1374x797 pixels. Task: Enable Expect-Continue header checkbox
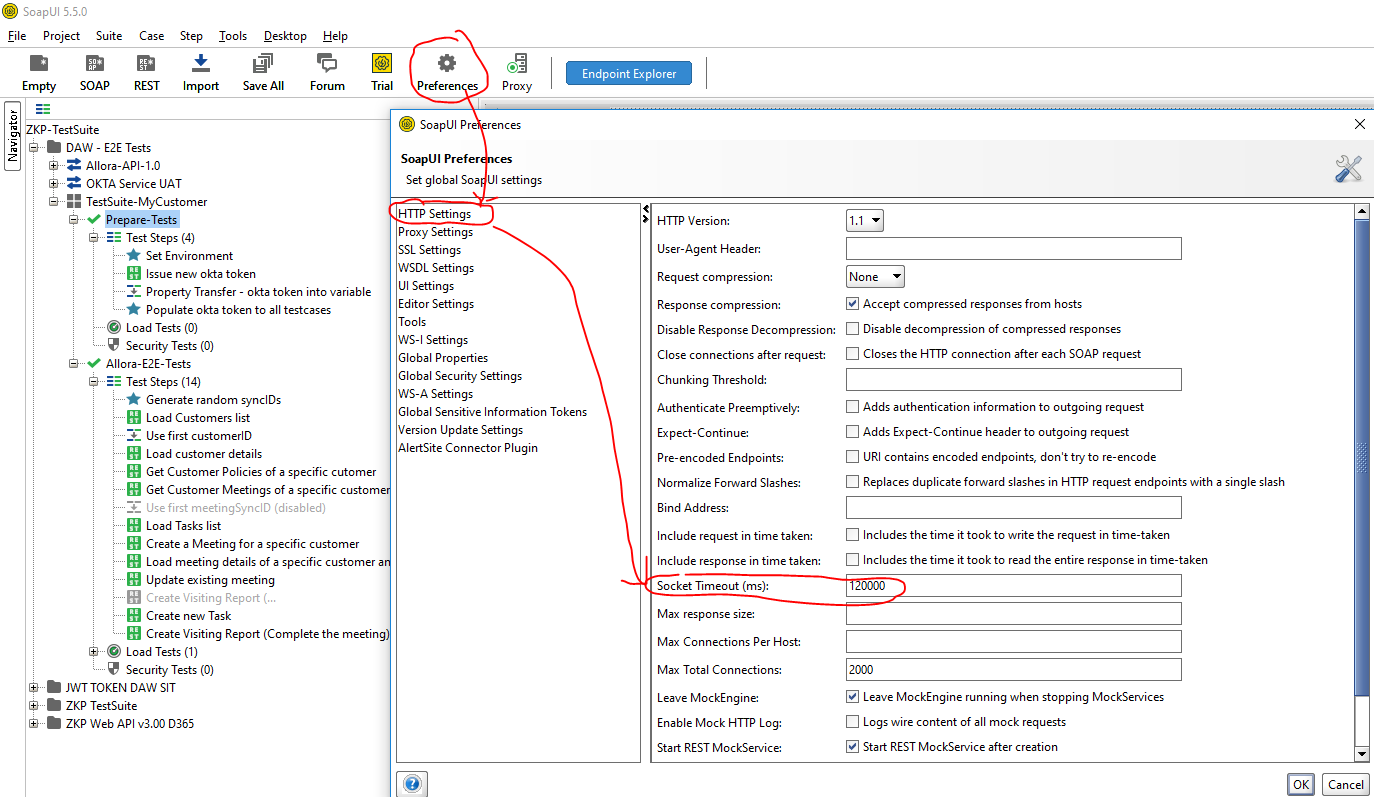coord(853,432)
